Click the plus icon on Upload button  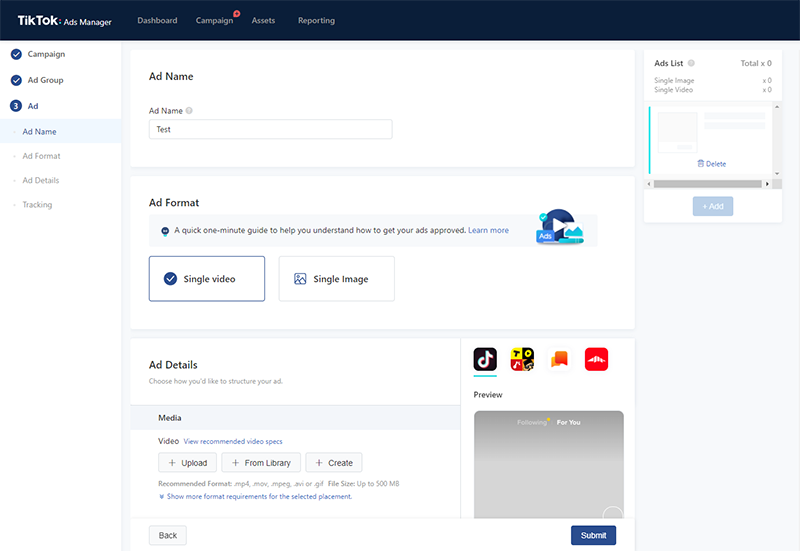click(x=172, y=463)
